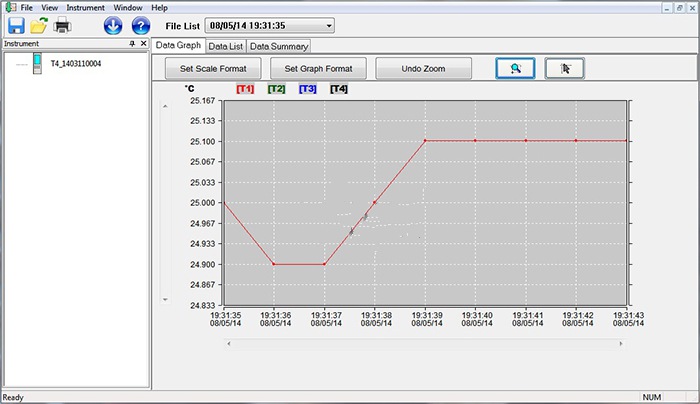The width and height of the screenshot is (700, 404).
Task: Click the data point at 19:31:36
Action: tap(274, 264)
